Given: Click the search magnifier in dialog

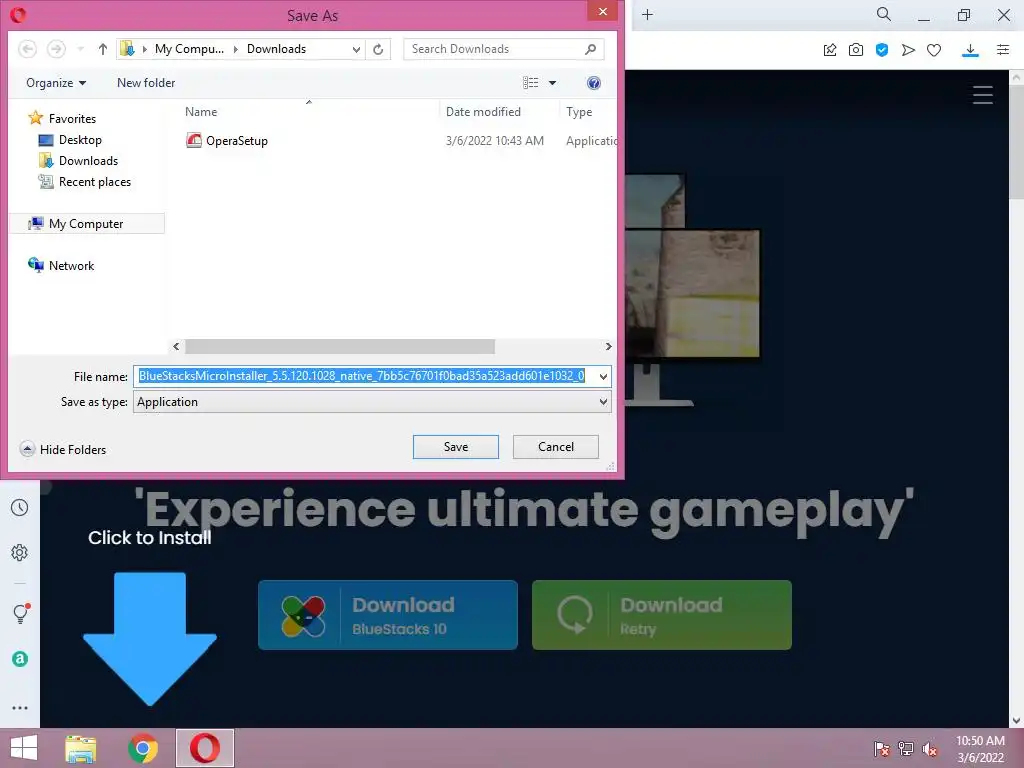Looking at the screenshot, I should [x=590, y=49].
